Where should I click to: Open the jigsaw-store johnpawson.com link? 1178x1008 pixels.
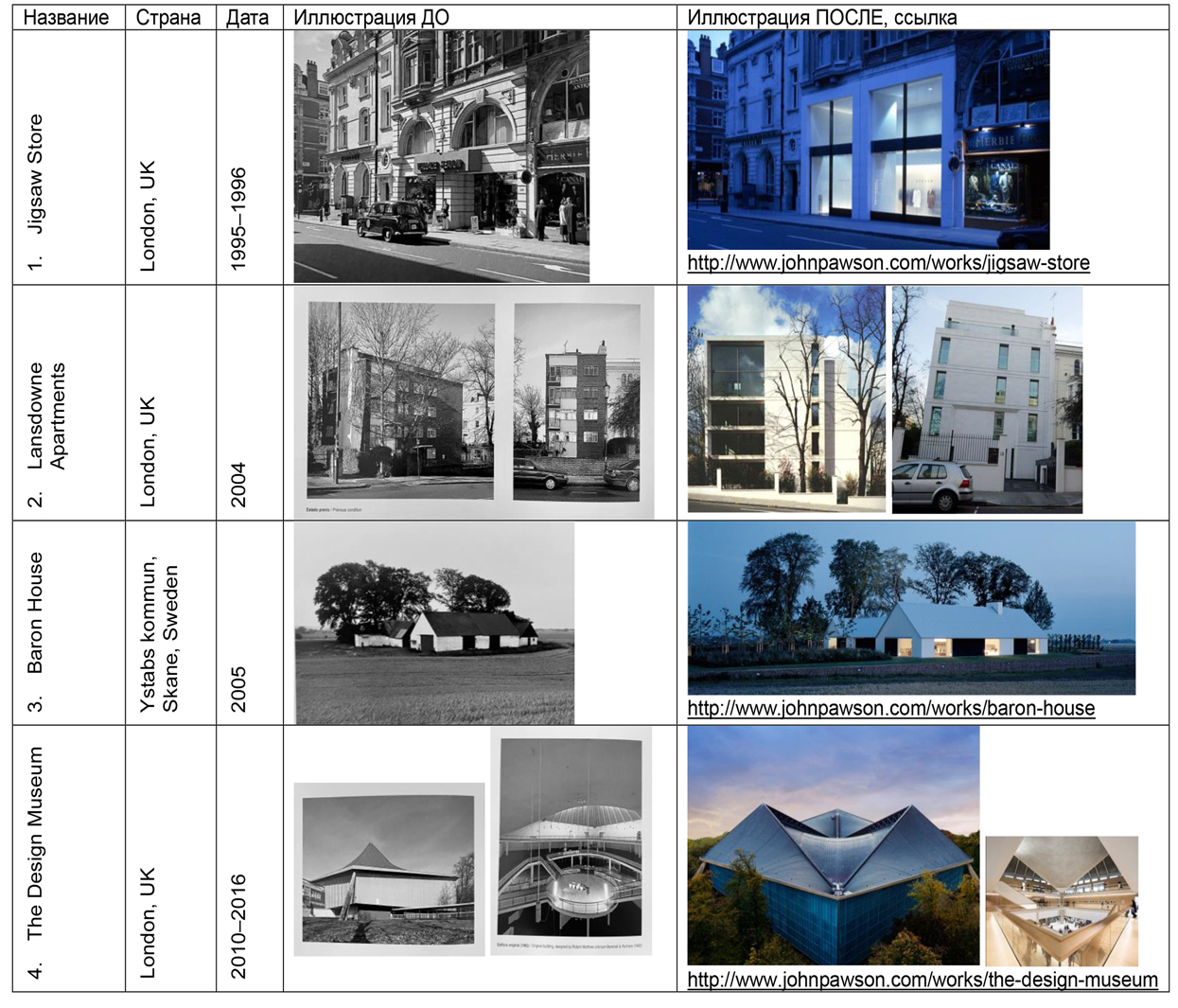888,263
